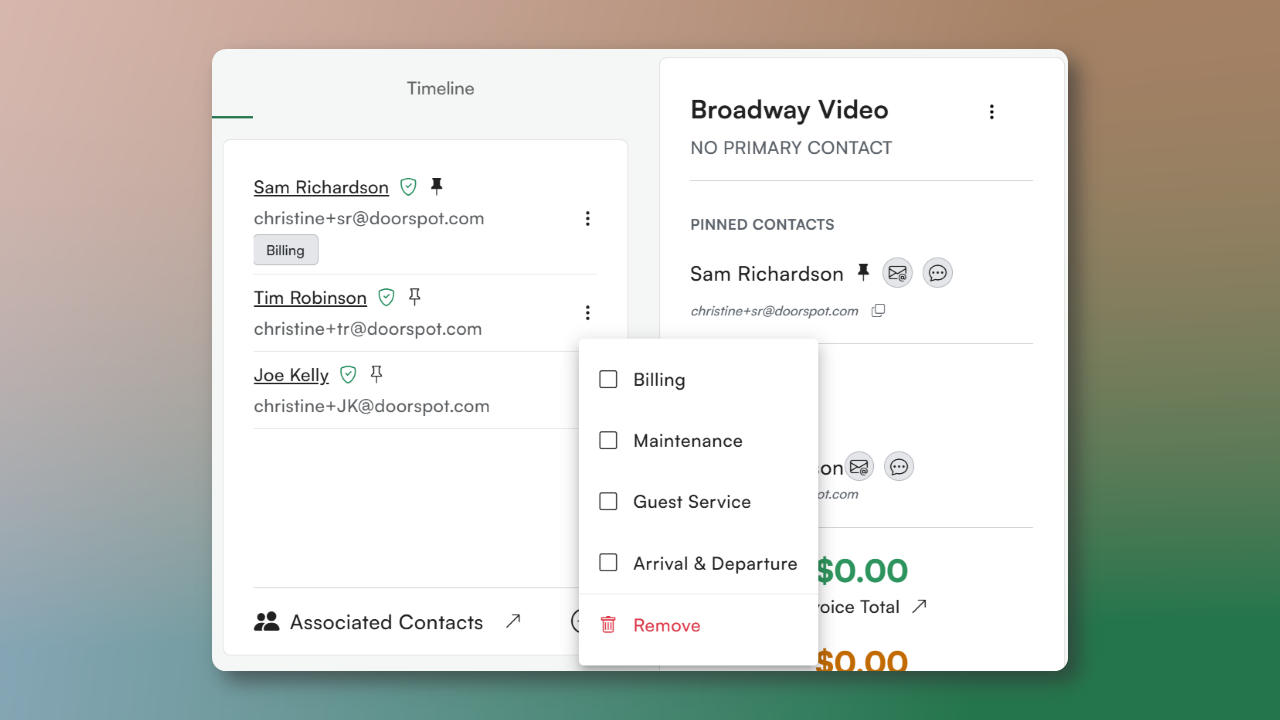Image resolution: width=1280 pixels, height=720 pixels.
Task: Open Broadway Video kebab menu
Action: pyautogui.click(x=992, y=112)
